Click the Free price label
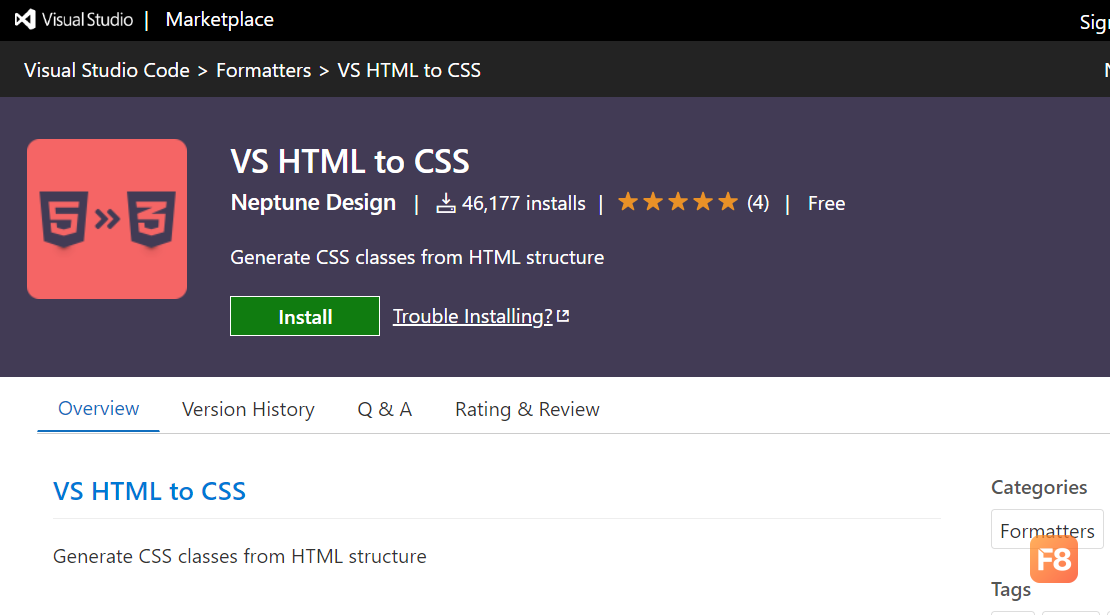Image resolution: width=1110 pixels, height=615 pixels. click(x=826, y=203)
